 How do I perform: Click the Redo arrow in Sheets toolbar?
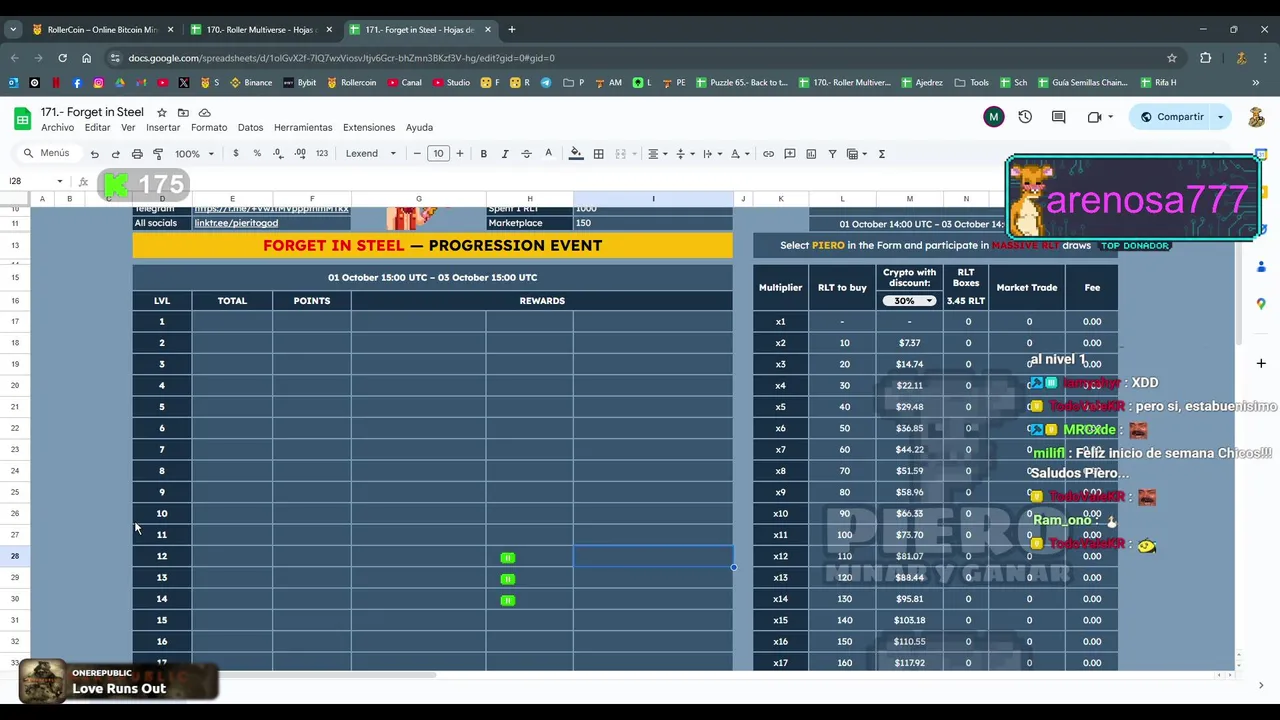115,154
